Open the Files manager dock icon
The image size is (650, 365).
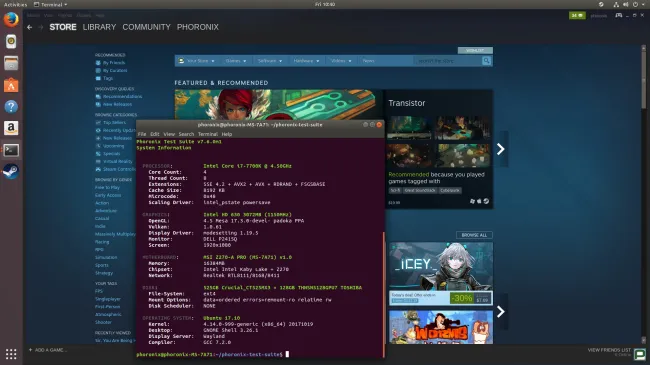pos(11,63)
